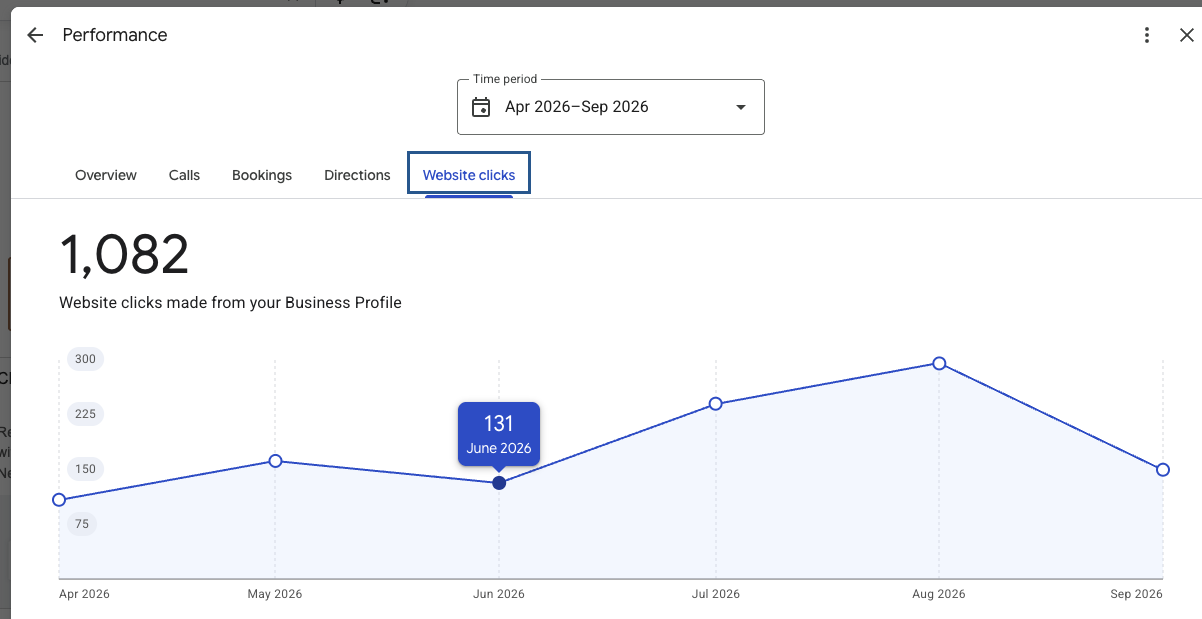
Task: Click the 1,082 total clicks number
Action: point(124,255)
